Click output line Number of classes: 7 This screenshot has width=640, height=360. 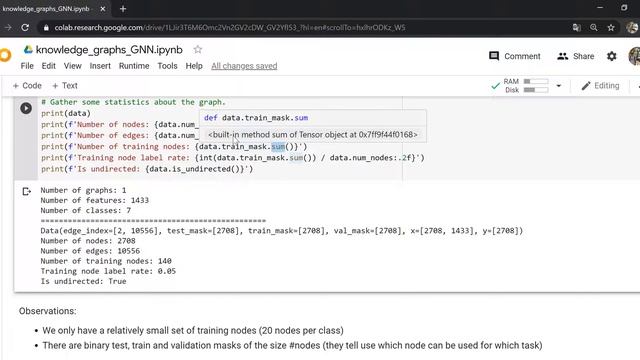tap(86, 211)
